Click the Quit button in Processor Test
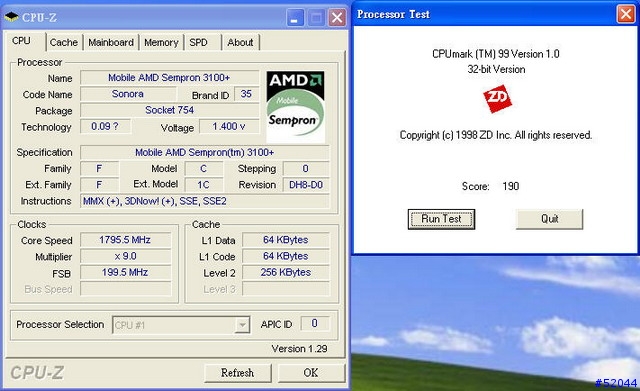The image size is (640, 391). point(549,219)
